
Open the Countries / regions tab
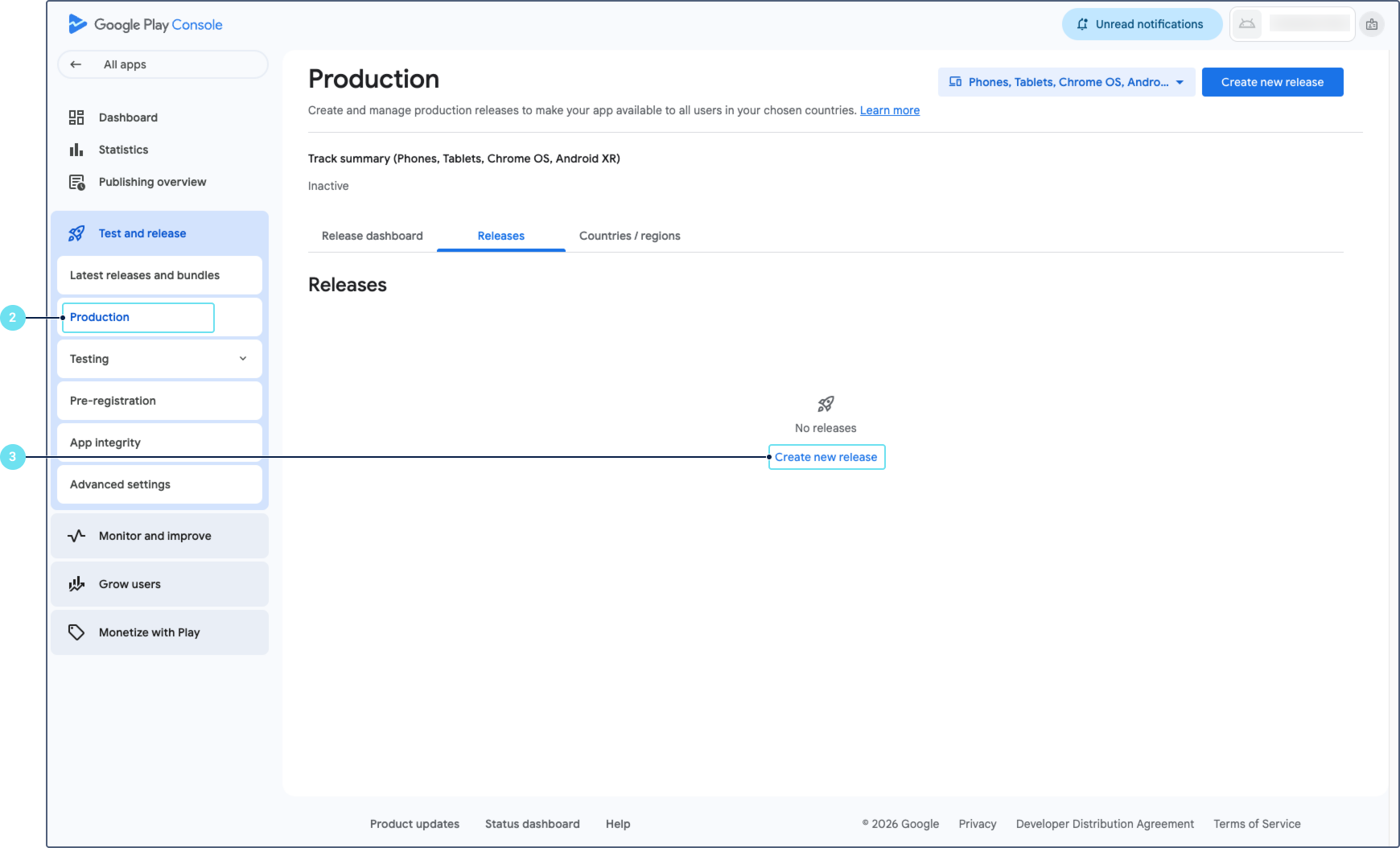point(630,236)
